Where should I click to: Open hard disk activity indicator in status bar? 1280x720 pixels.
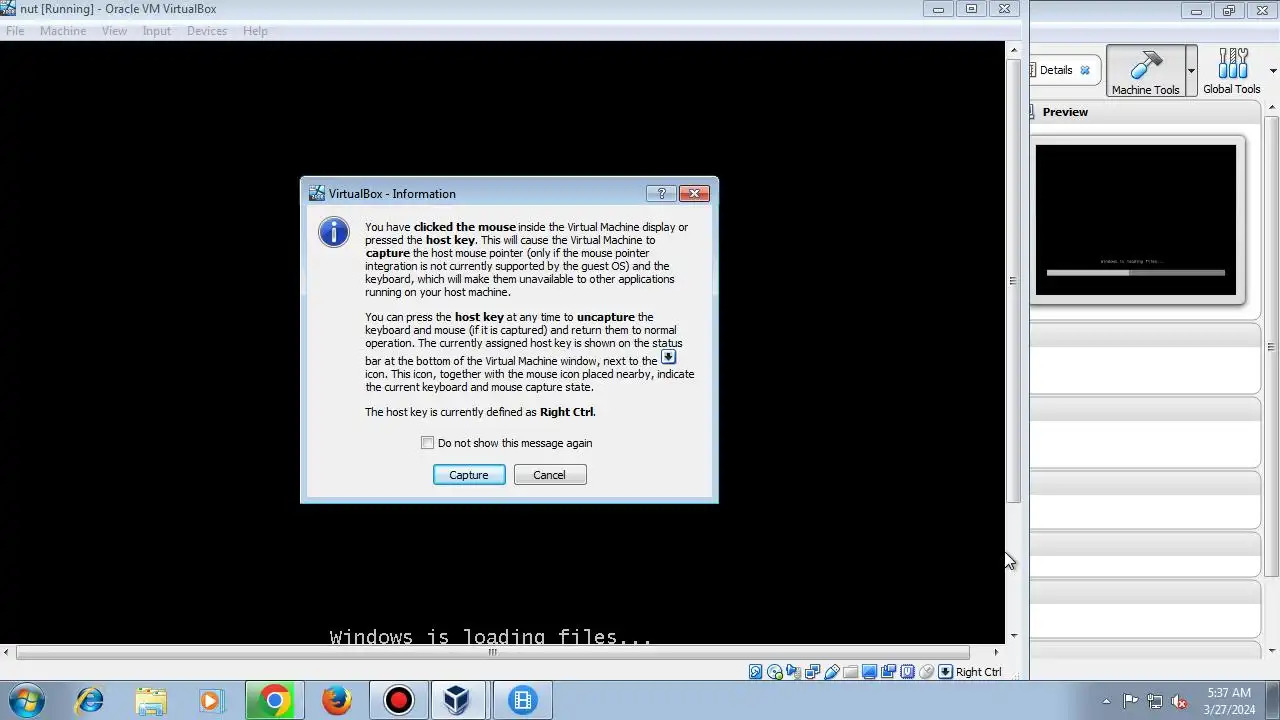(x=756, y=672)
